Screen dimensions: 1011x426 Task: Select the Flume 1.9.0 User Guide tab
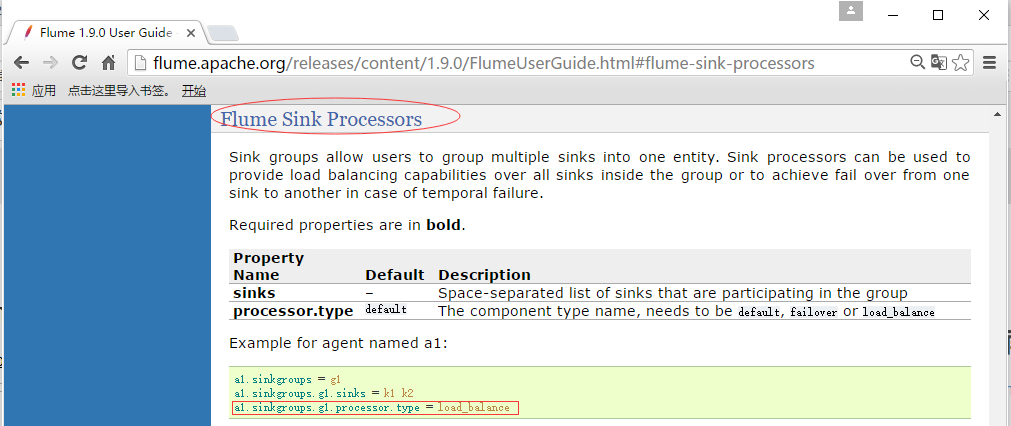105,32
